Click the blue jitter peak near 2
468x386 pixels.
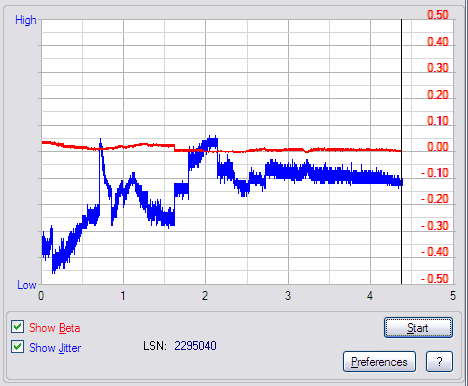coord(211,142)
